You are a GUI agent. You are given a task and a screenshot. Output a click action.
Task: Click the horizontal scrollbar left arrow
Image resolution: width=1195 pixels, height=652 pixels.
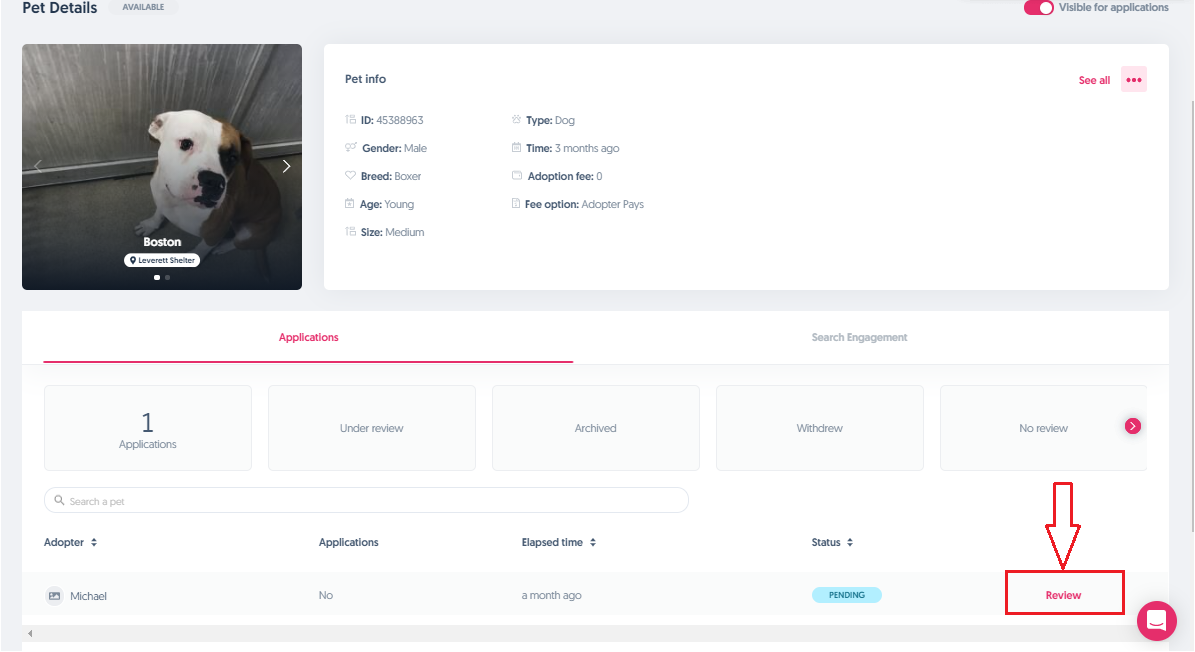tap(30, 633)
